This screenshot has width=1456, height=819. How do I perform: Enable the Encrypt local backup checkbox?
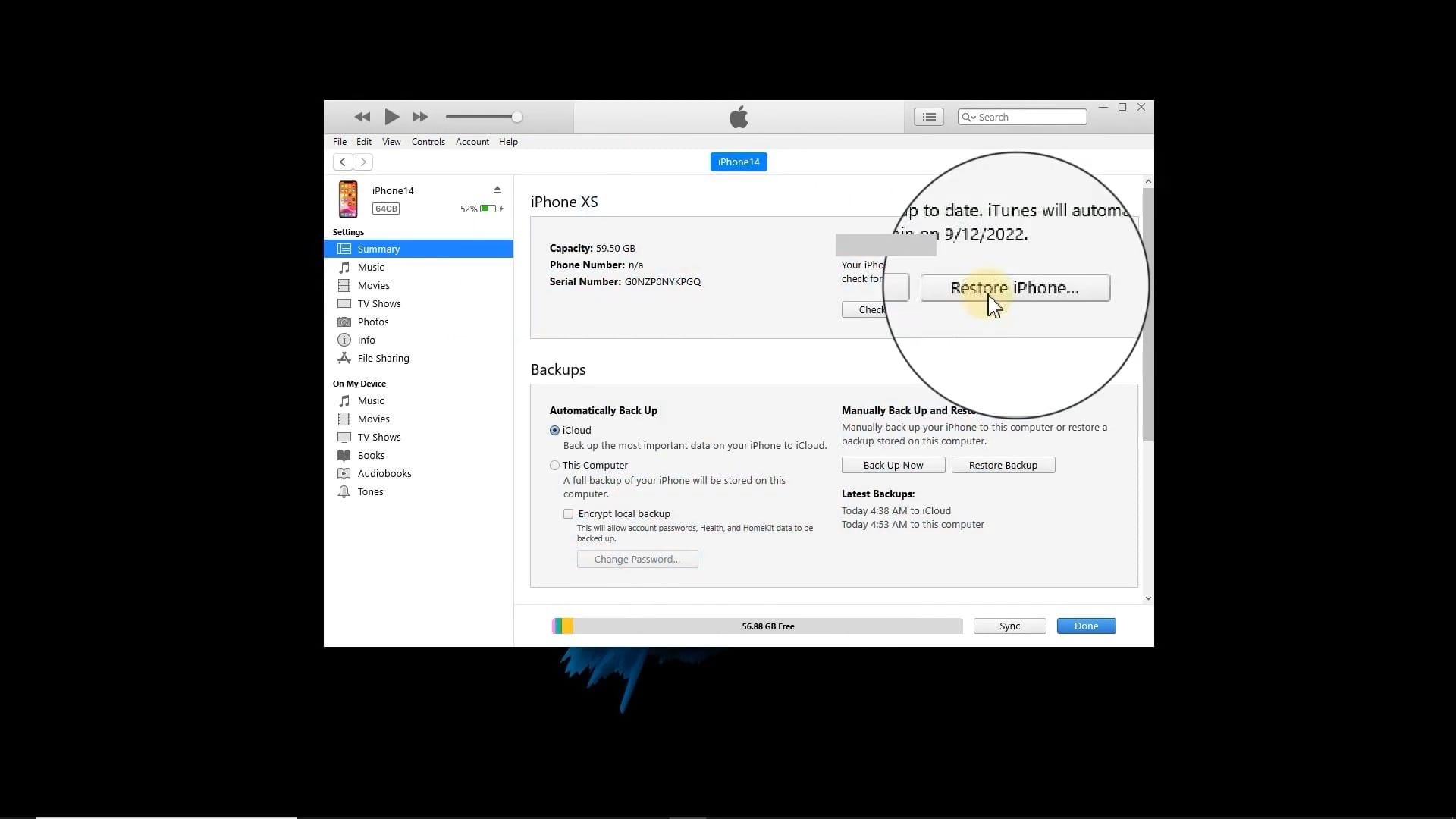click(568, 513)
